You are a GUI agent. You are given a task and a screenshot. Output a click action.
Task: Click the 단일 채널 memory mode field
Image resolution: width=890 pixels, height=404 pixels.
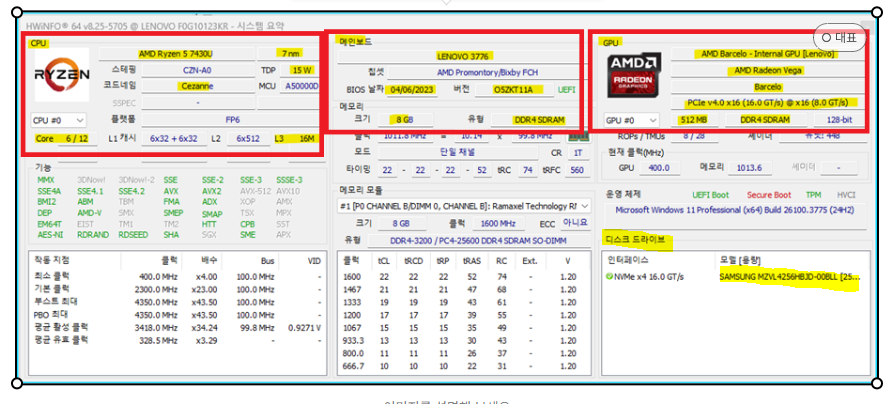[x=458, y=153]
